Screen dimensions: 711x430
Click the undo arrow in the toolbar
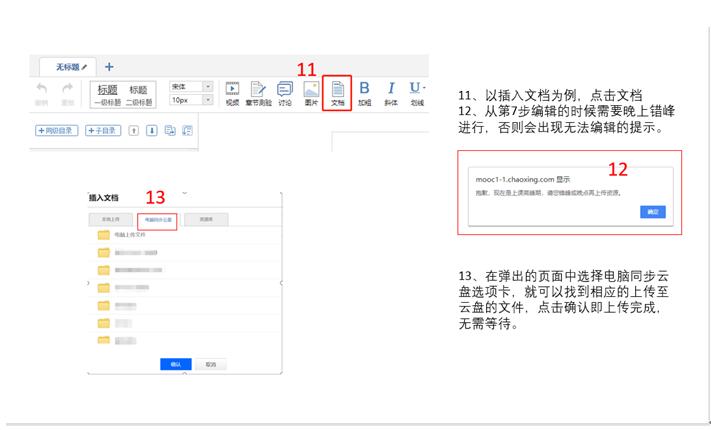click(42, 92)
